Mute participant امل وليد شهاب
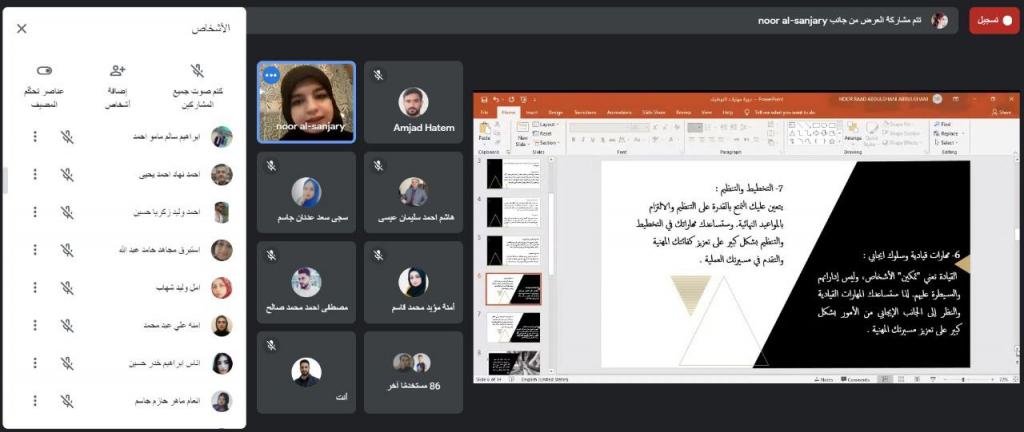The image size is (1024, 432). pyautogui.click(x=67, y=287)
